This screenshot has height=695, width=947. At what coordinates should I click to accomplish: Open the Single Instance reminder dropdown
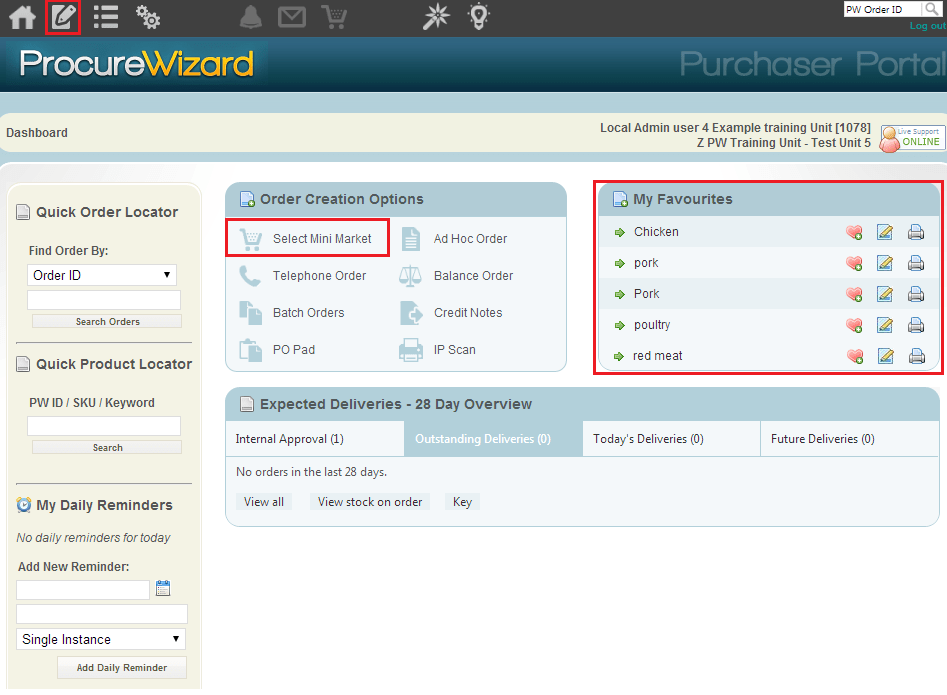coord(100,638)
